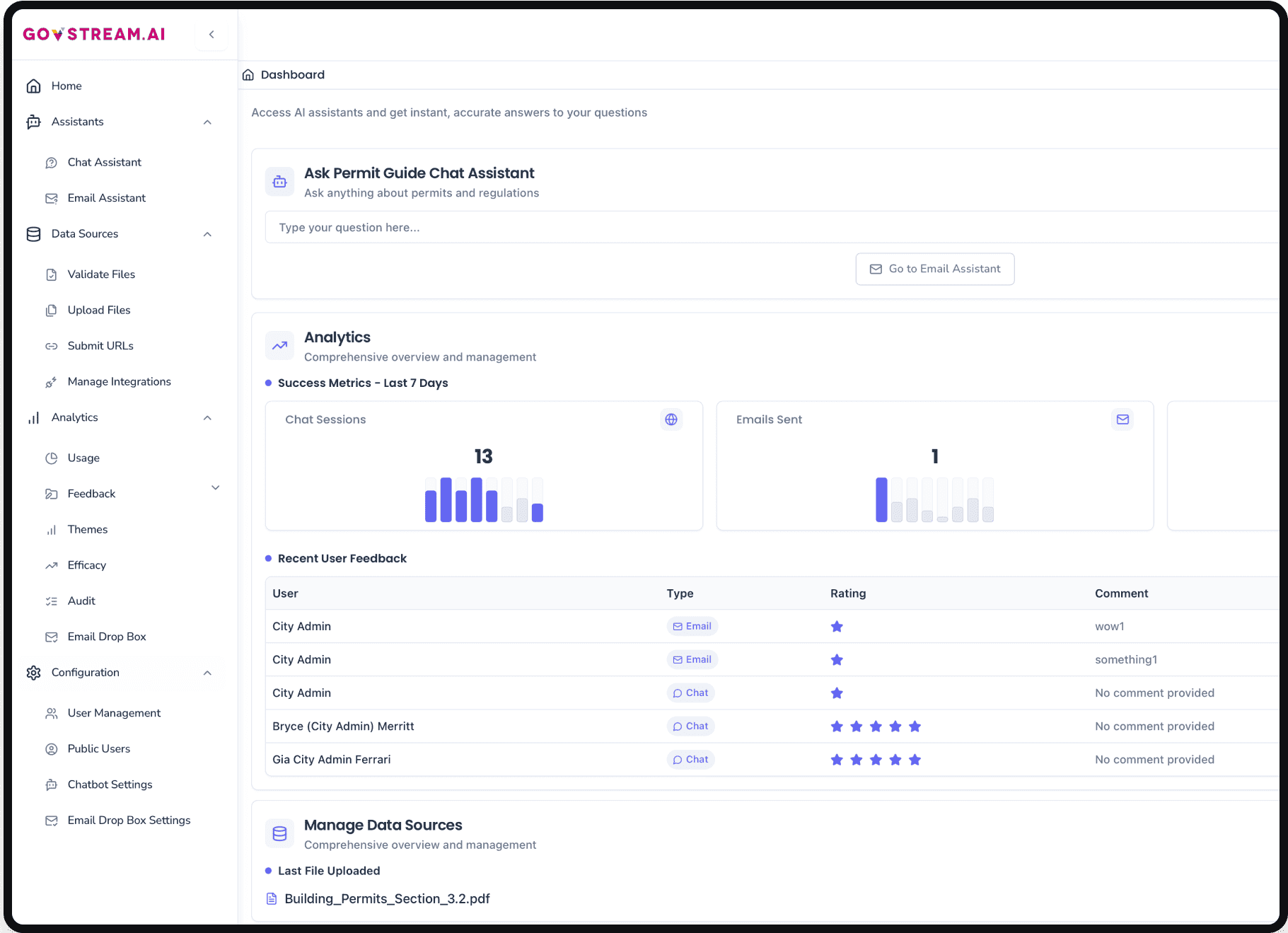Screen dimensions: 1288x933
Task: Collapse the Assistants section
Action: point(207,122)
